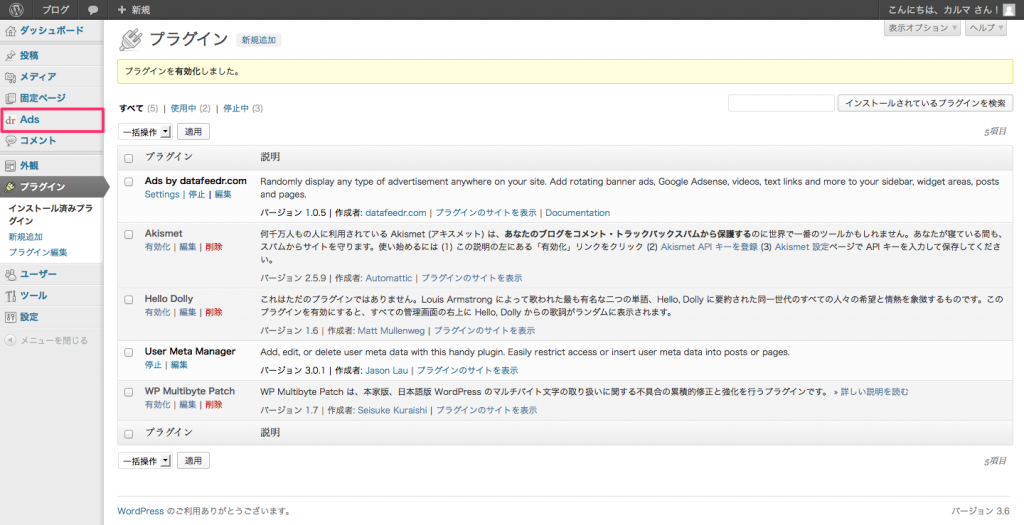
Task: Open Akismet API キーを登録 link
Action: [x=709, y=247]
